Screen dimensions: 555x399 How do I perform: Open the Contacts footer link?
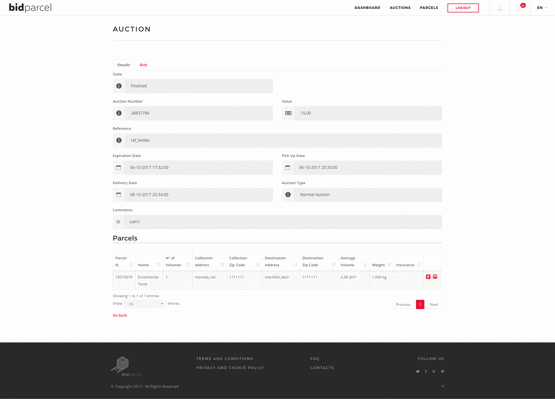click(x=322, y=368)
